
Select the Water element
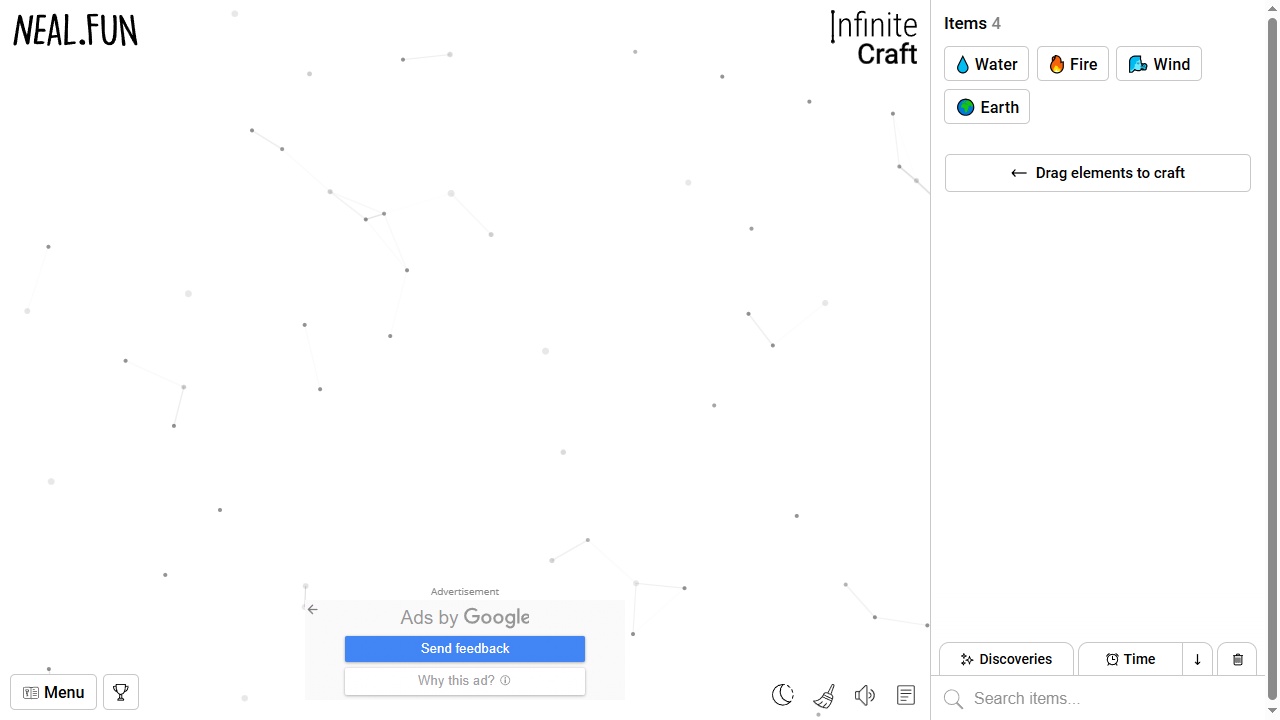(986, 64)
